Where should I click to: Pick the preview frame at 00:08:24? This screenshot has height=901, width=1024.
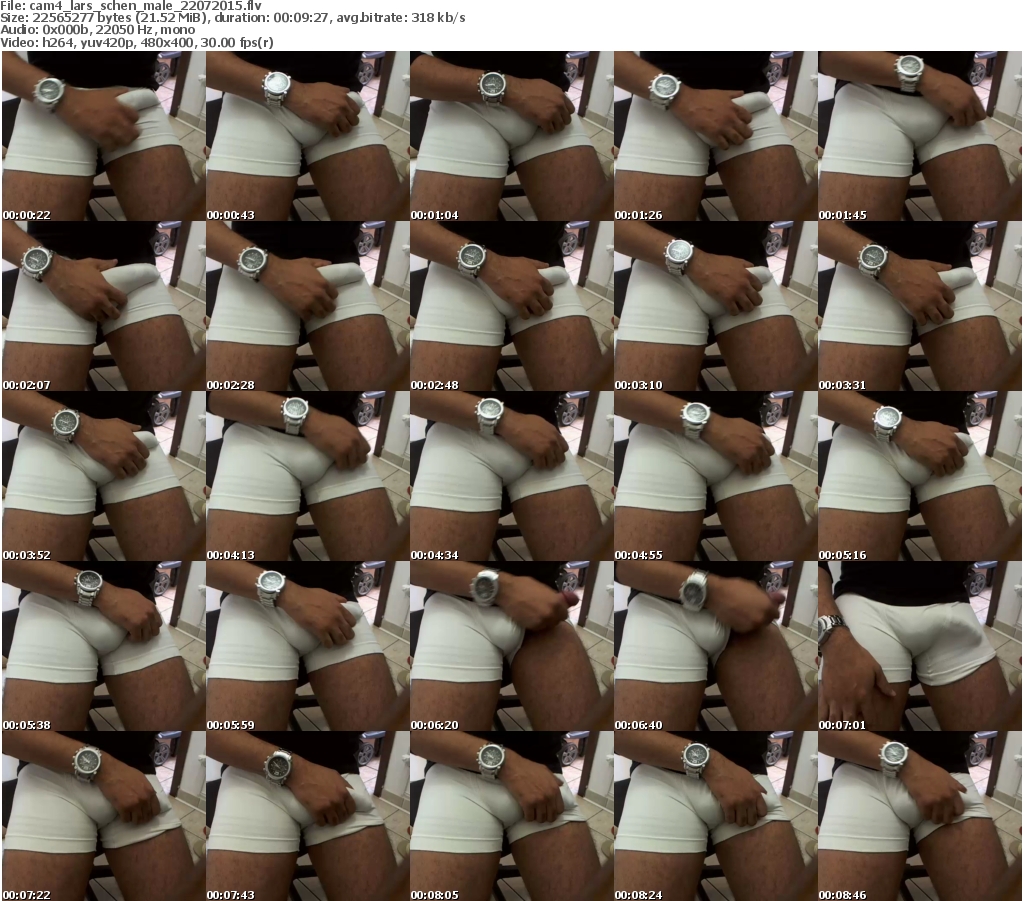click(x=715, y=816)
